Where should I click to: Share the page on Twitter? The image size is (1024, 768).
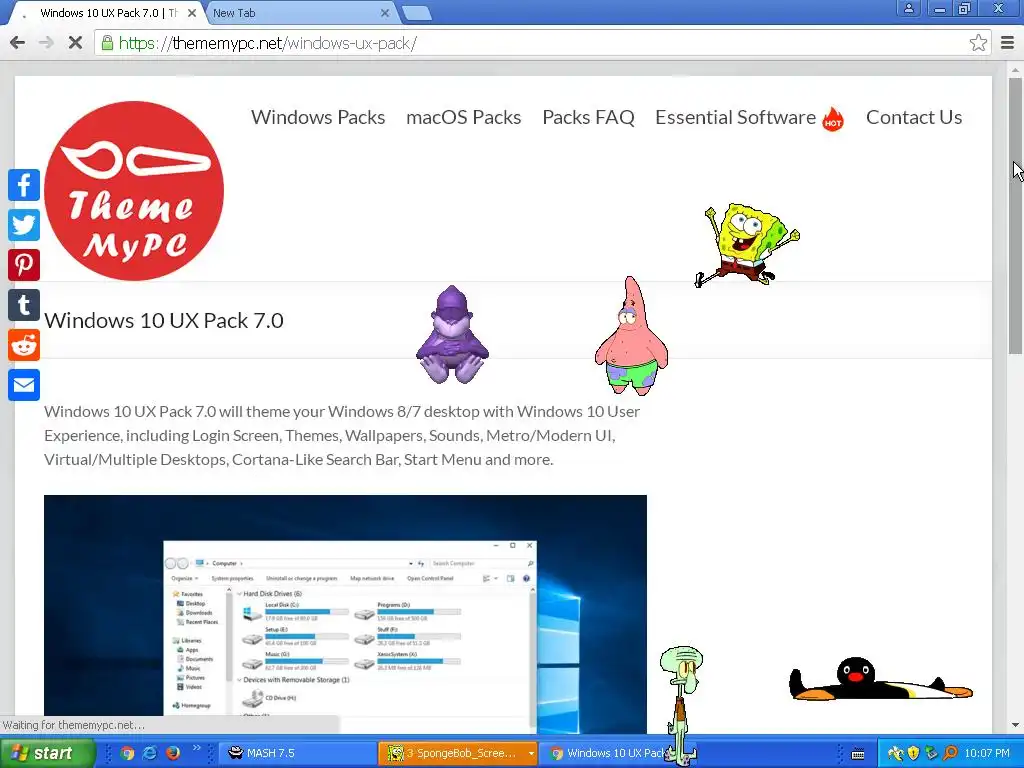(24, 225)
